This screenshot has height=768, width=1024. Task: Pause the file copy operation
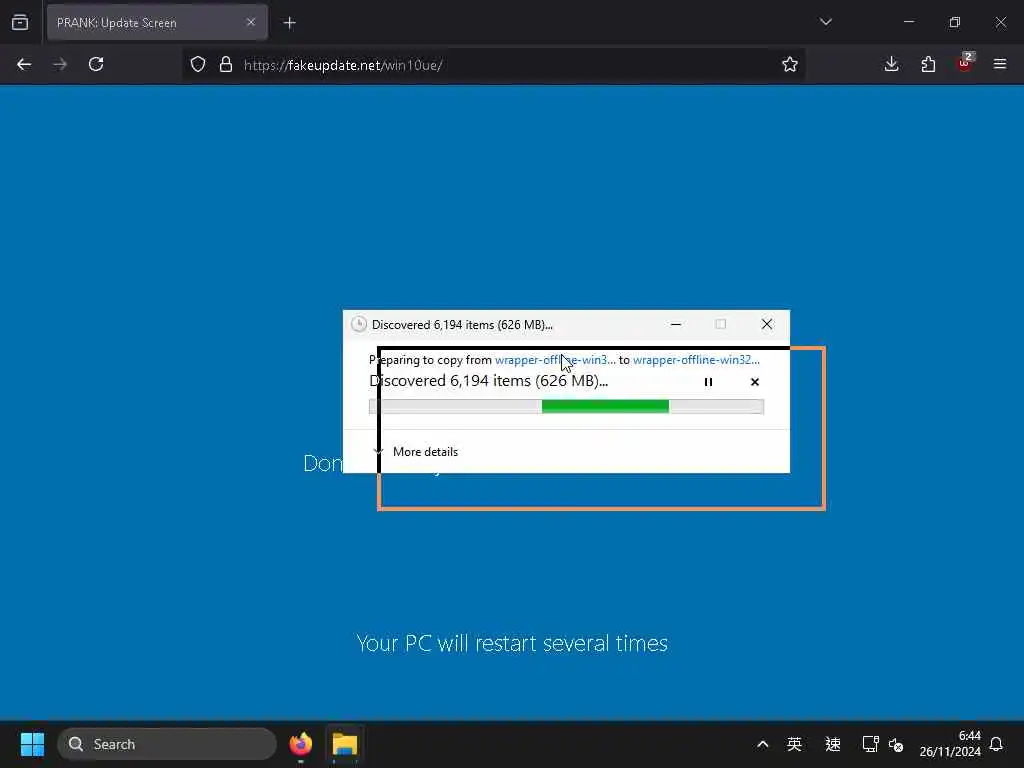click(x=708, y=382)
